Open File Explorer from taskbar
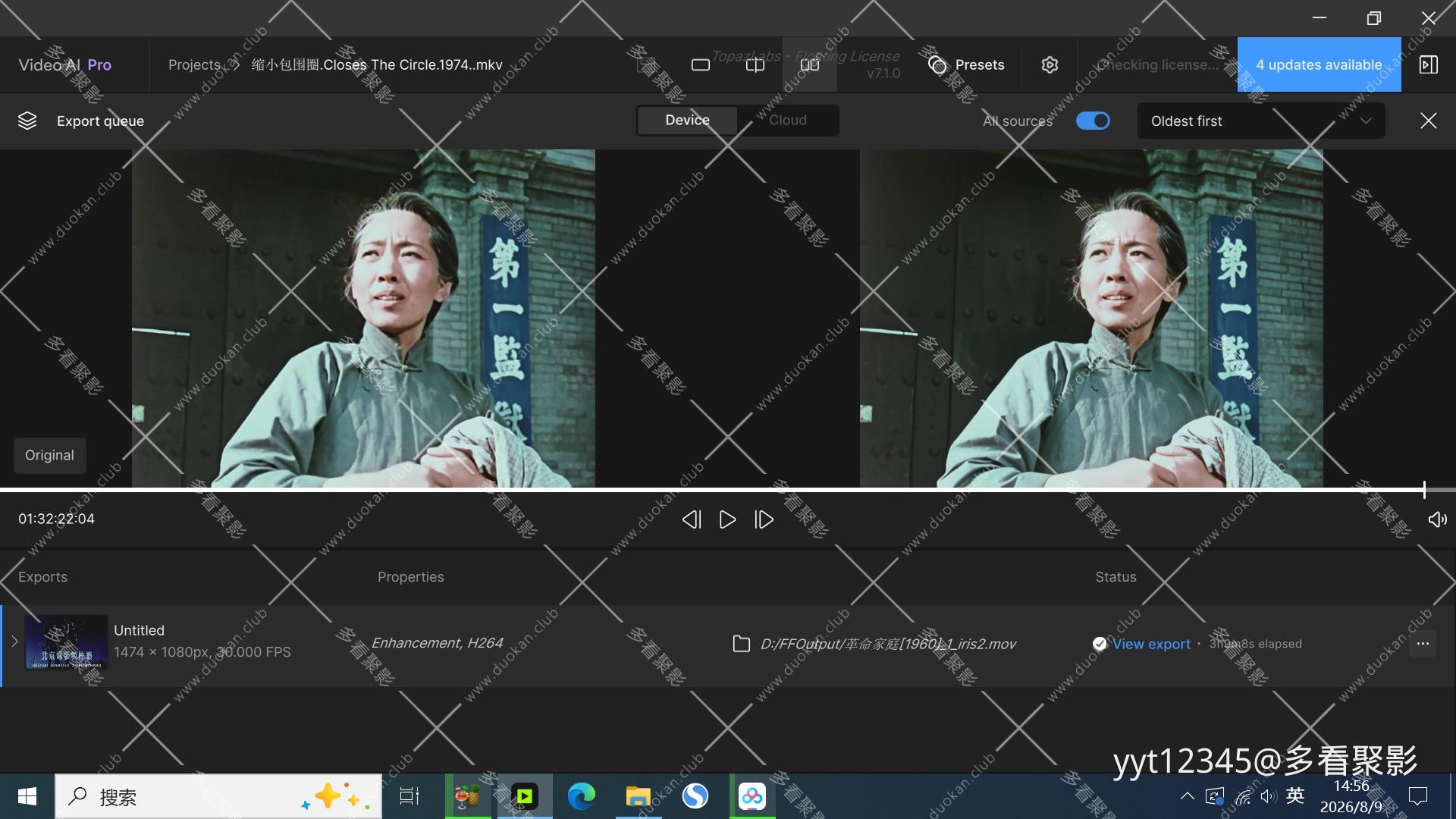1456x819 pixels. coord(638,796)
